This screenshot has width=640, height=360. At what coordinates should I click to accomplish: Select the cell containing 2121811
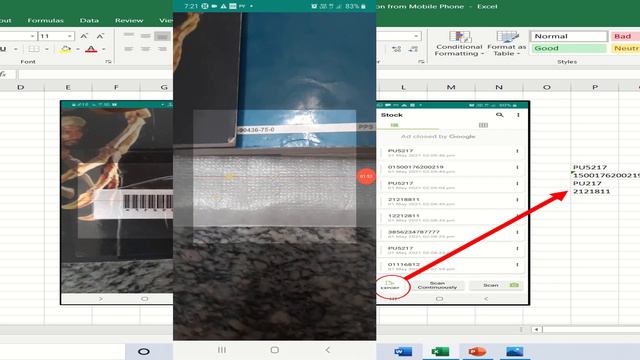(x=595, y=191)
